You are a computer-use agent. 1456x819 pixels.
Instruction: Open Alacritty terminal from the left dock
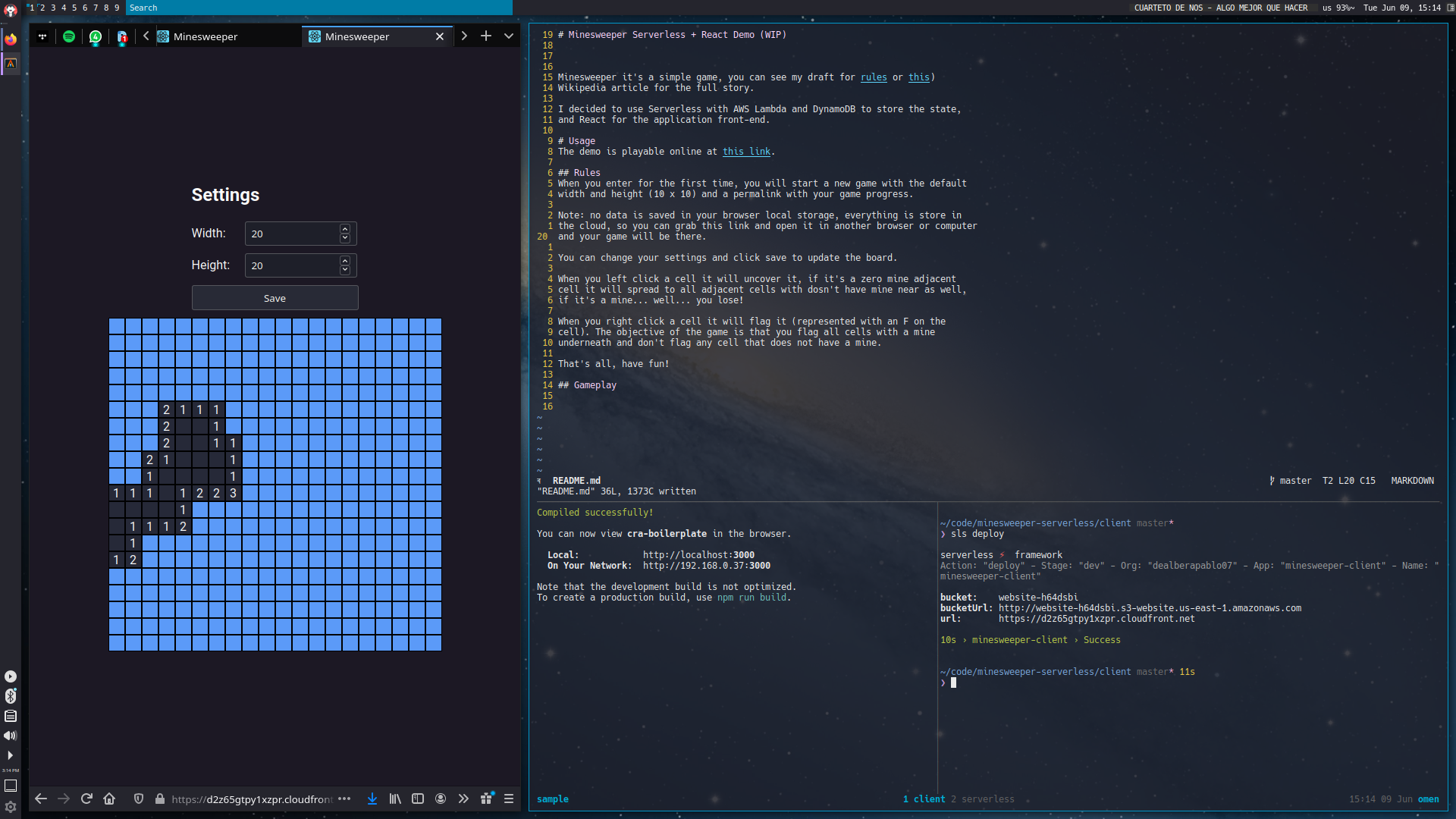pyautogui.click(x=11, y=64)
